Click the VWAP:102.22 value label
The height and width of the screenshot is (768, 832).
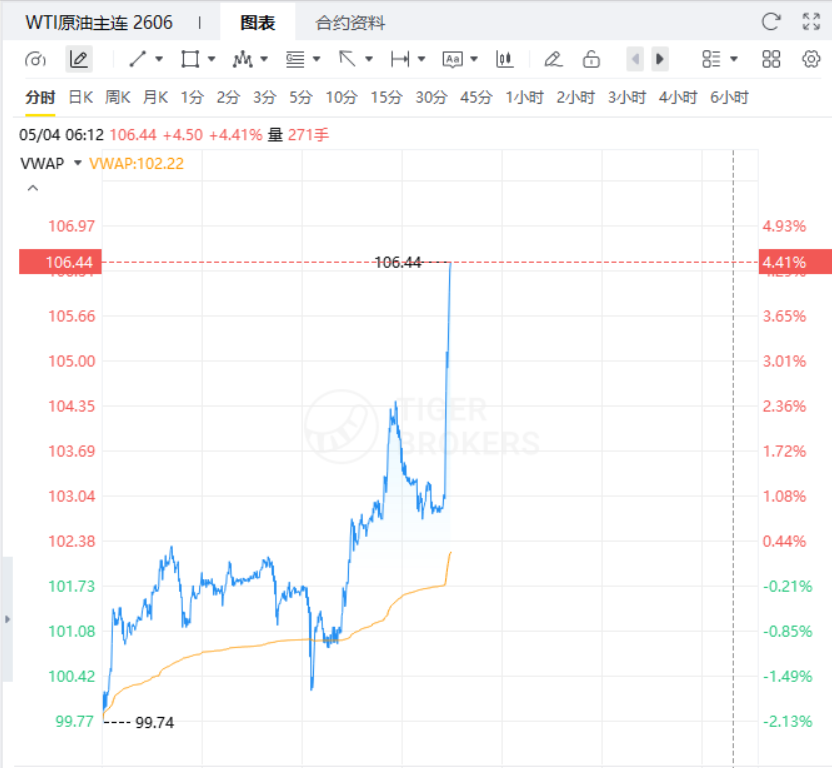(x=136, y=163)
